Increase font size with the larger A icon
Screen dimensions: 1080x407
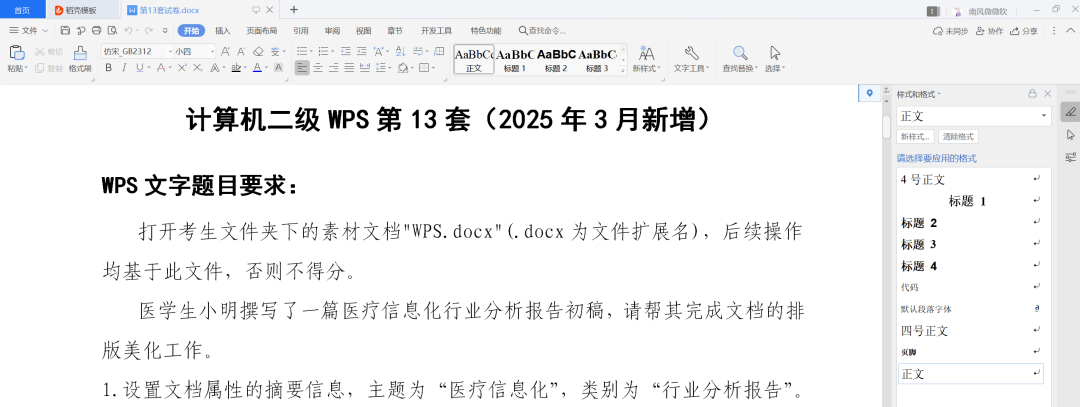coord(227,52)
